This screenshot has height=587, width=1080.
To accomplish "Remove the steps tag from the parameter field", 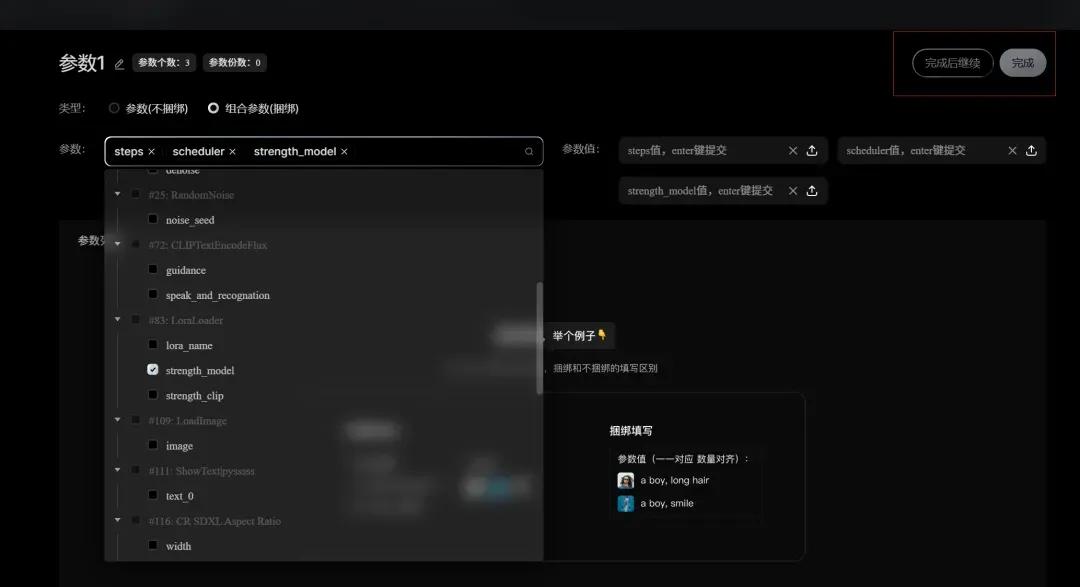I will pyautogui.click(x=152, y=152).
